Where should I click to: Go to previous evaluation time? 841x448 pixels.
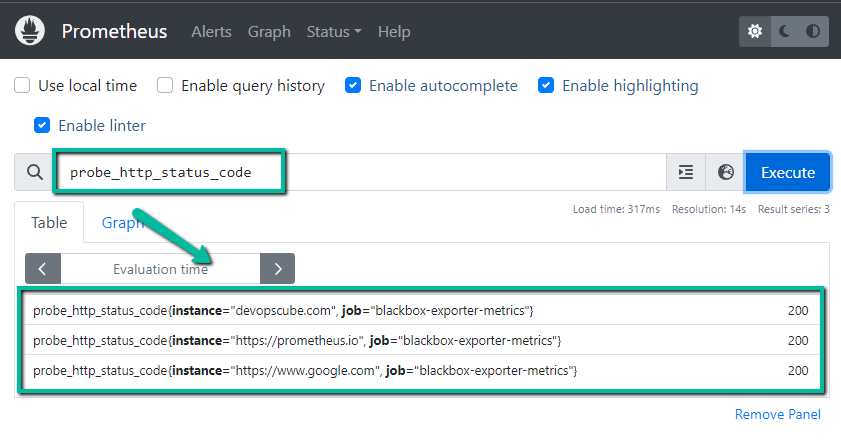coord(43,268)
